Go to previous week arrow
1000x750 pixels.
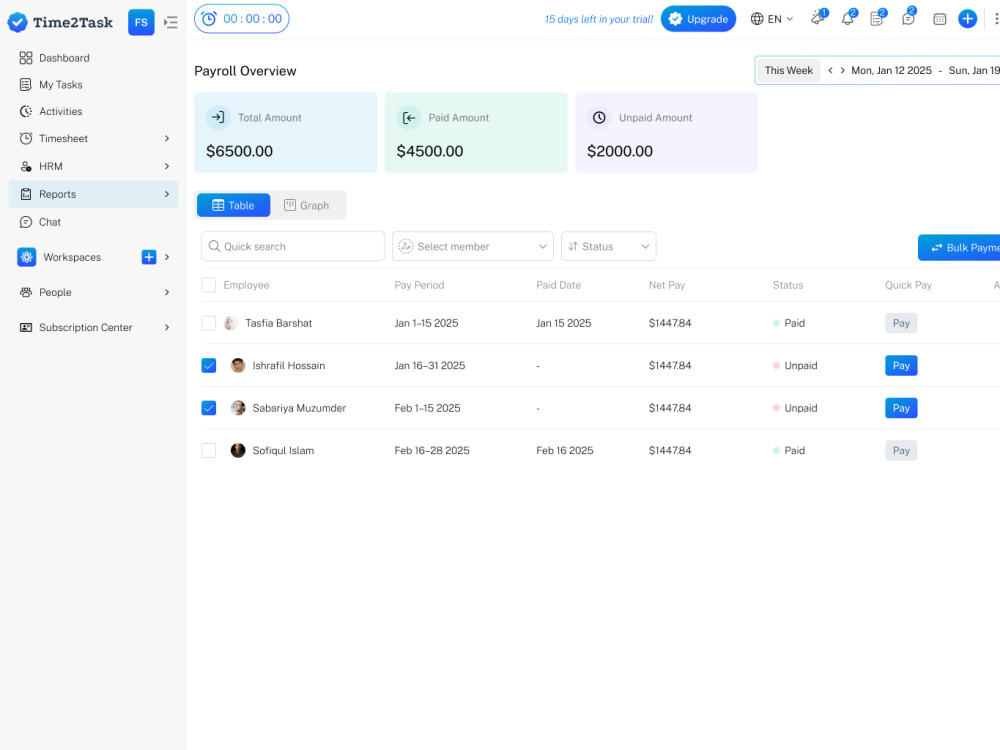tap(830, 70)
